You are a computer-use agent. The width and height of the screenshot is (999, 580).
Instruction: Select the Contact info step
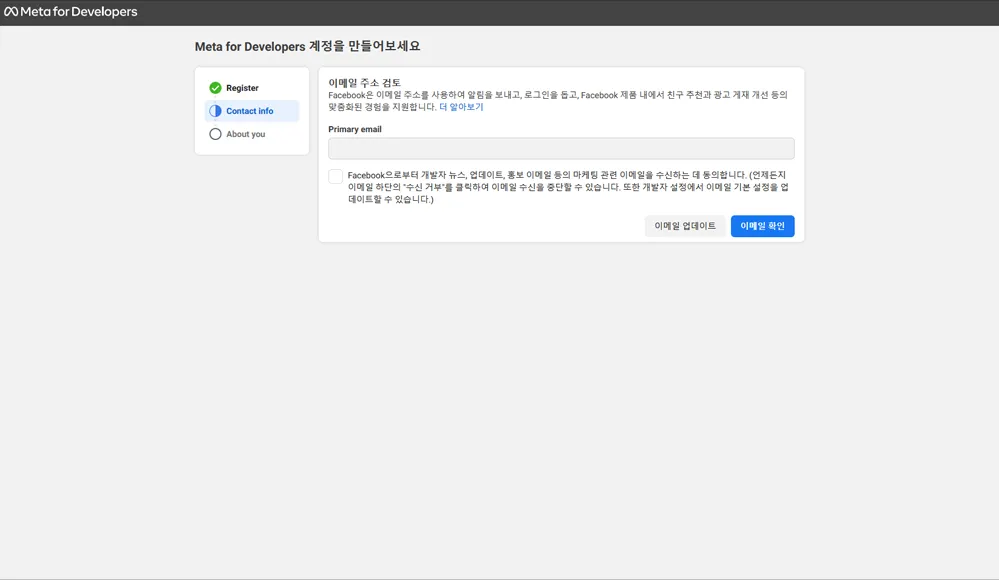point(252,111)
